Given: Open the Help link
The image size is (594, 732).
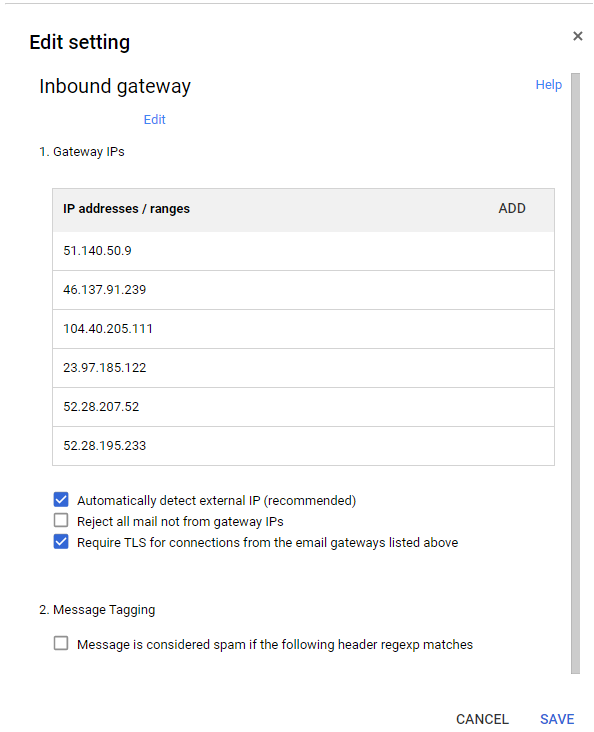Looking at the screenshot, I should [x=548, y=84].
